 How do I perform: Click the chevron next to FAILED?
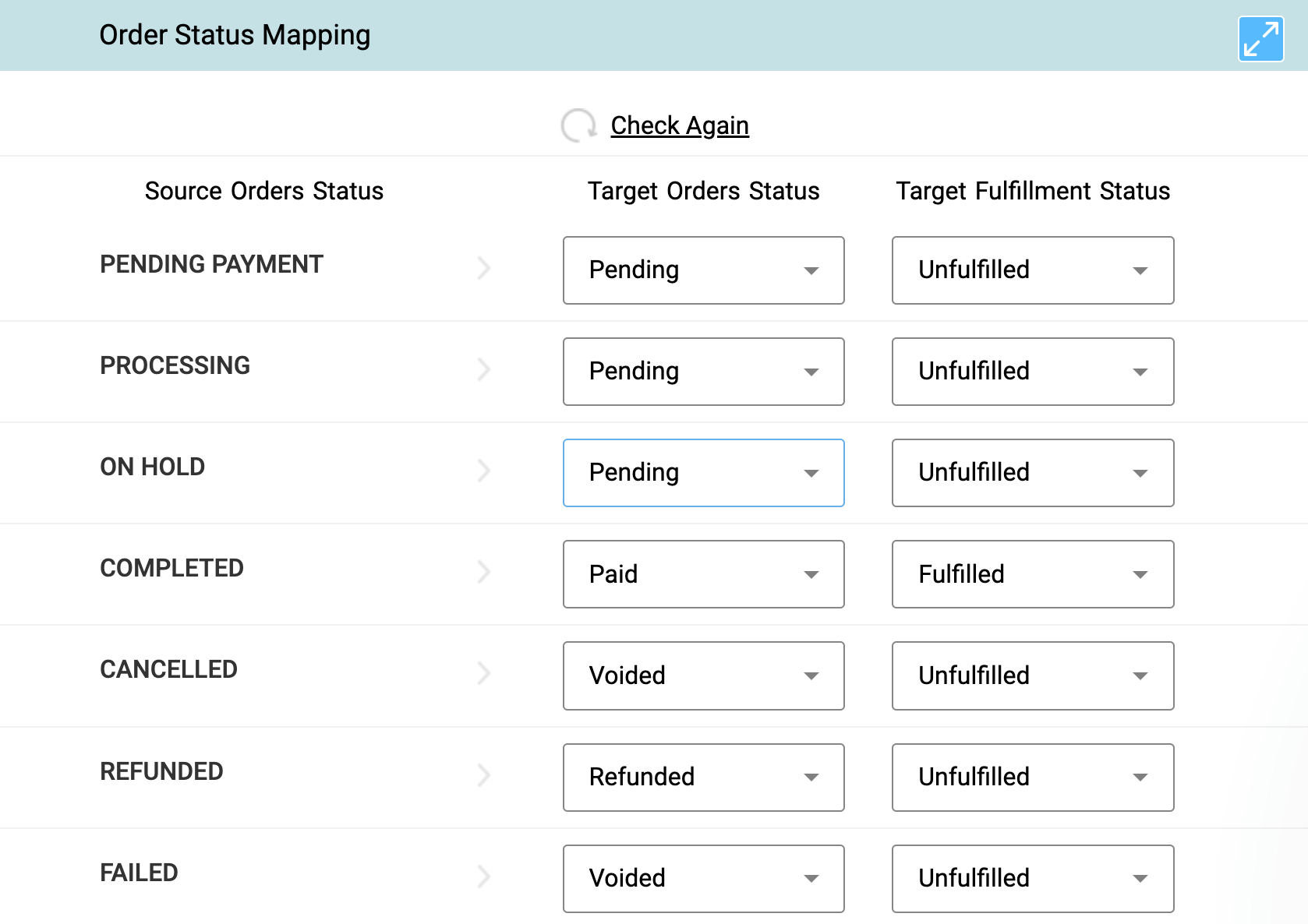(x=484, y=876)
